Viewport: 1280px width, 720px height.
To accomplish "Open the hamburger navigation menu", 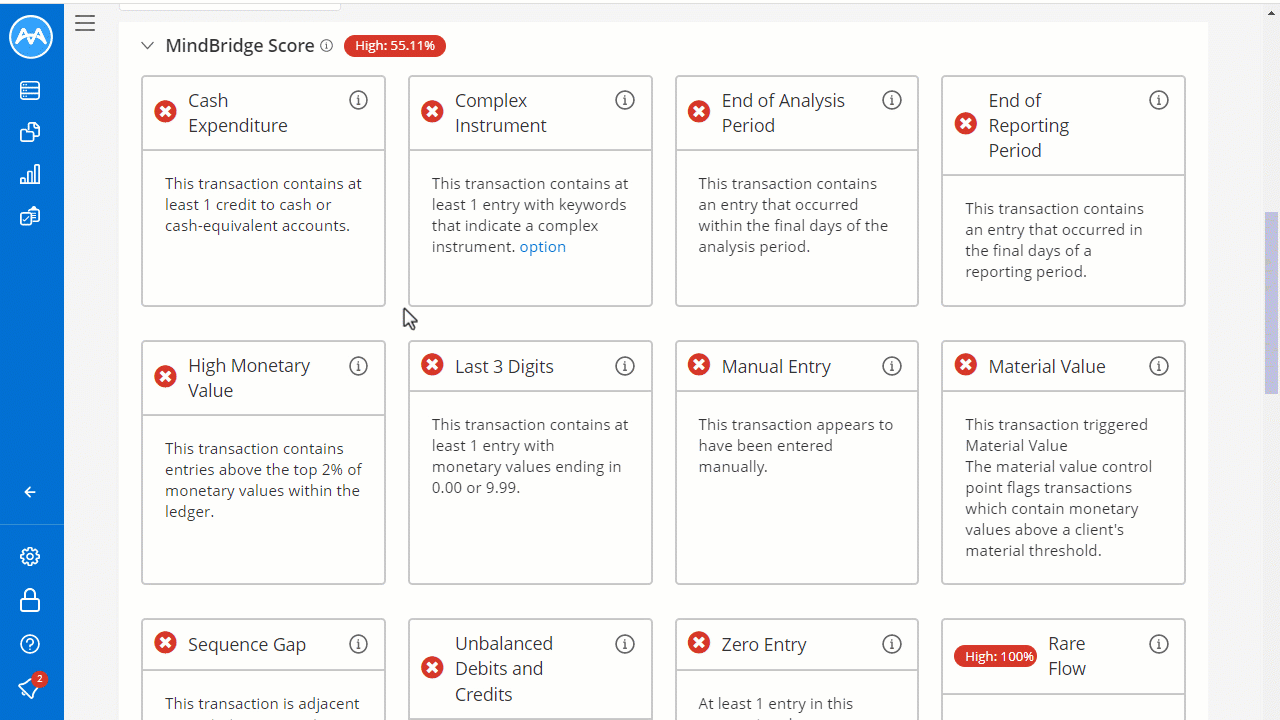I will point(84,22).
